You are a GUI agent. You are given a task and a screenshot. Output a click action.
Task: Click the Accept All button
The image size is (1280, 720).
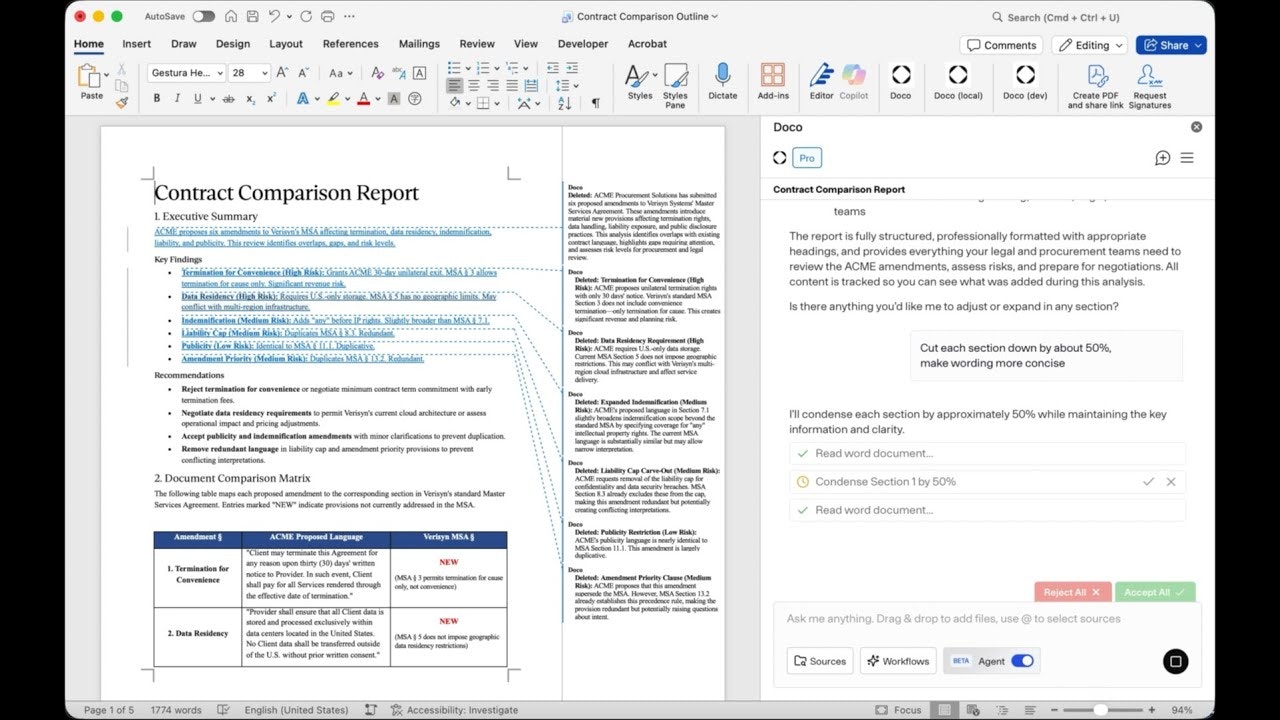pyautogui.click(x=1154, y=592)
